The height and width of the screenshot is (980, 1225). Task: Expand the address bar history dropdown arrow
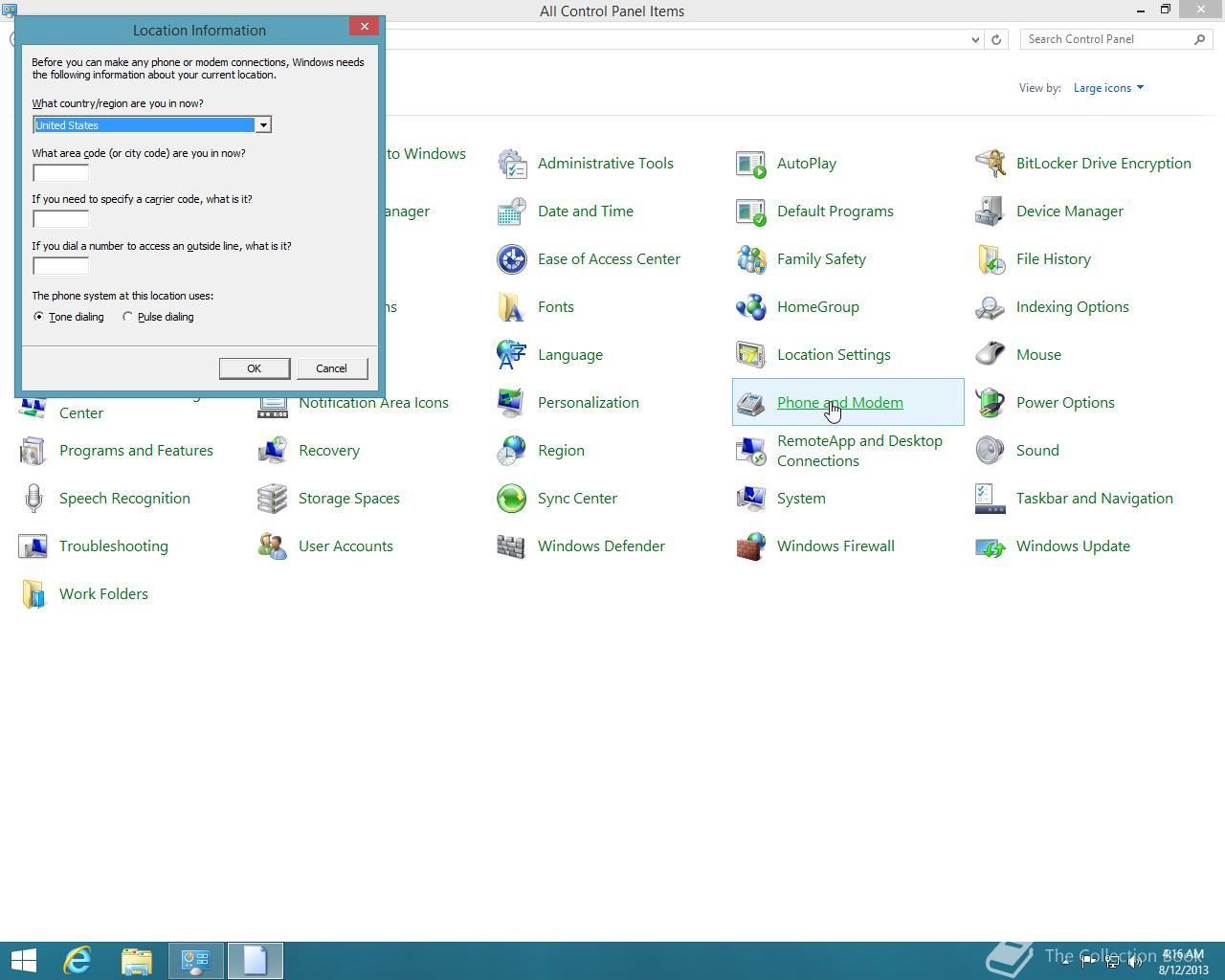(975, 39)
